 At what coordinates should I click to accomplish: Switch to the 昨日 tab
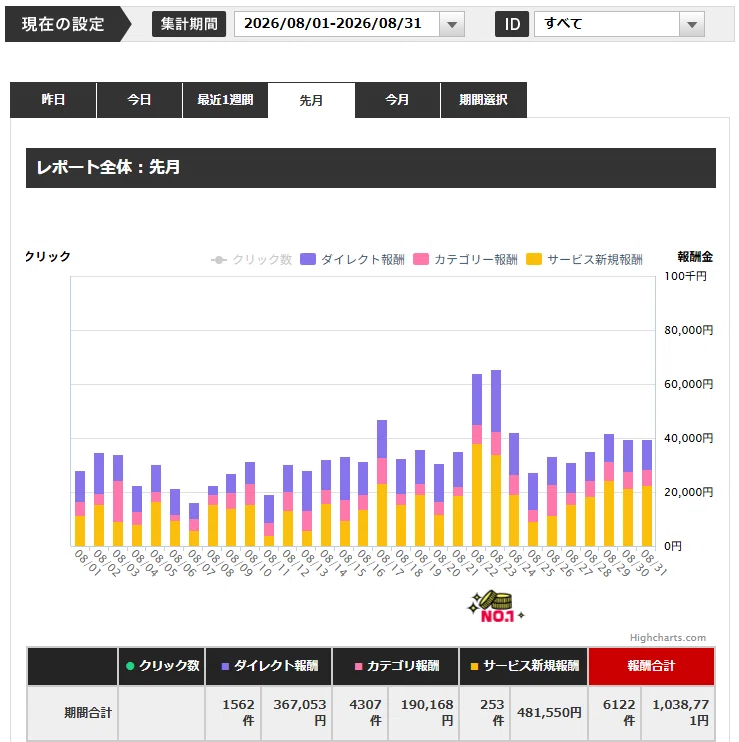click(x=53, y=100)
